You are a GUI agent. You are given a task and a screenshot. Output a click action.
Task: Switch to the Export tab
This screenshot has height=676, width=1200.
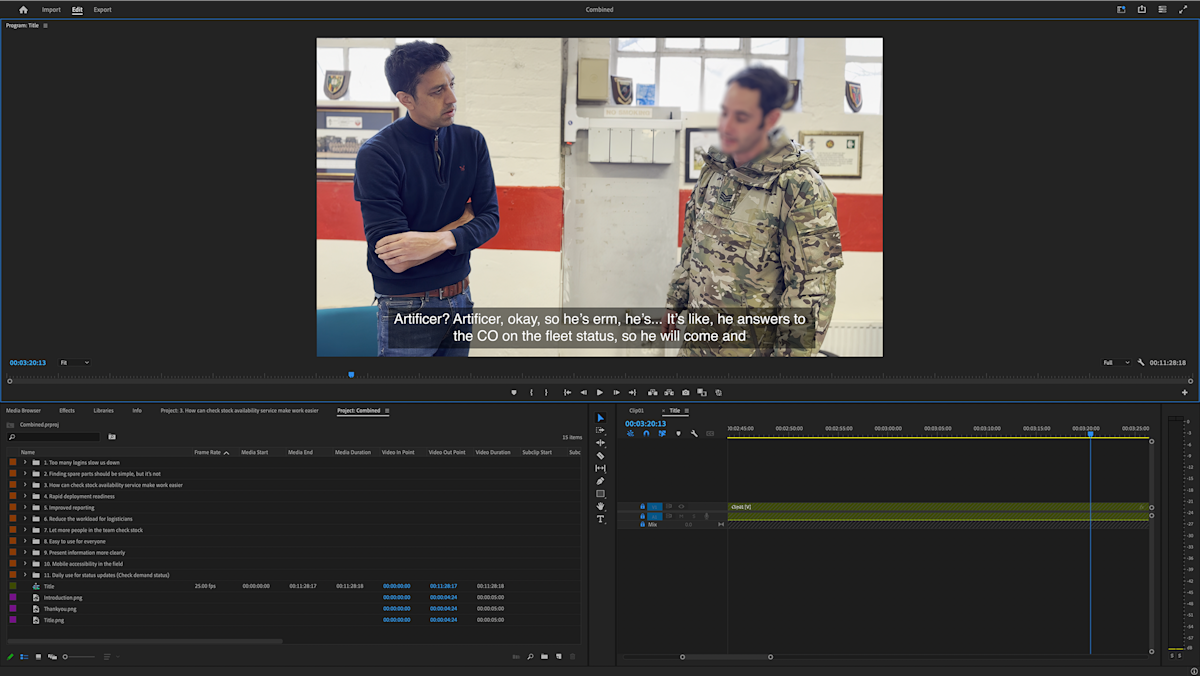click(102, 10)
